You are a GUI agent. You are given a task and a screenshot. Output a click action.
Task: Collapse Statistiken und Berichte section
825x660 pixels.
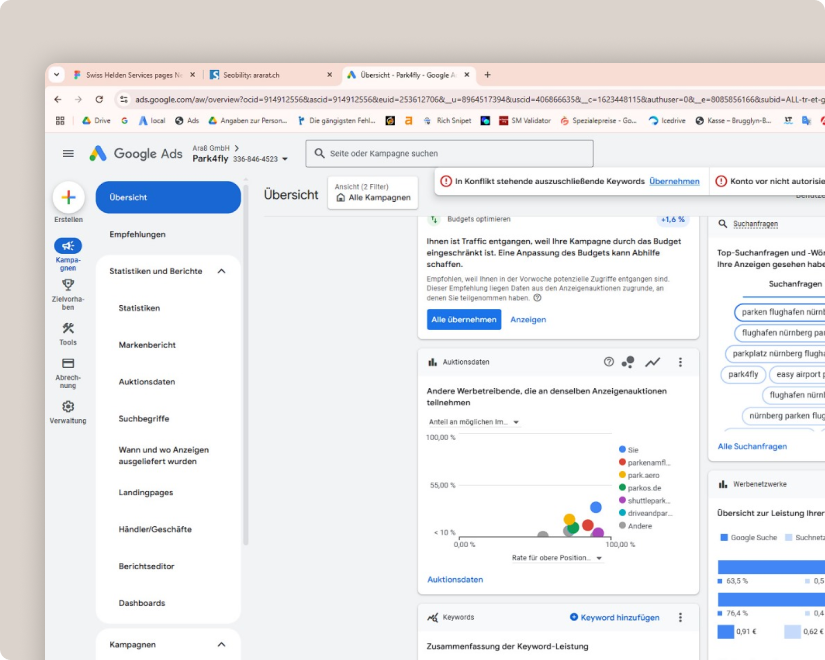tap(222, 271)
